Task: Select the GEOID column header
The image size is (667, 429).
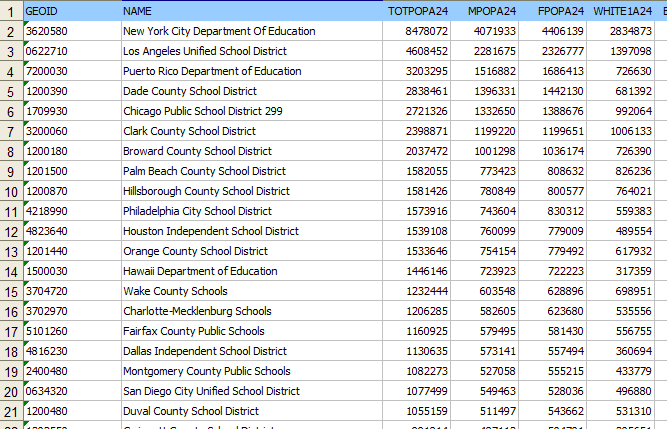Action: (x=70, y=11)
